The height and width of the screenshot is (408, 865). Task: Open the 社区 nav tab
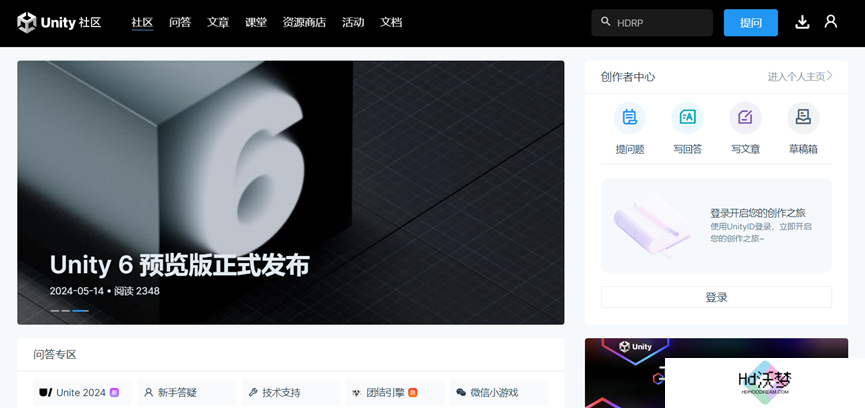pyautogui.click(x=142, y=23)
